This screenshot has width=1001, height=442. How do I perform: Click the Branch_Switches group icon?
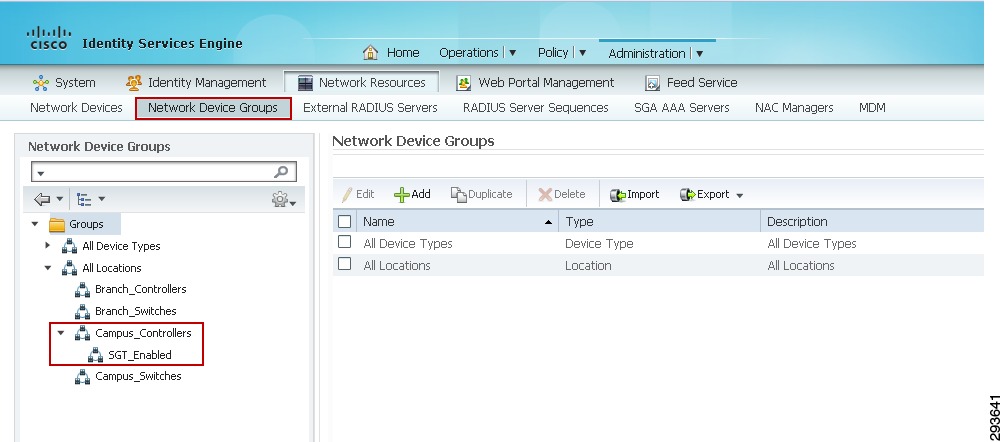[82, 311]
